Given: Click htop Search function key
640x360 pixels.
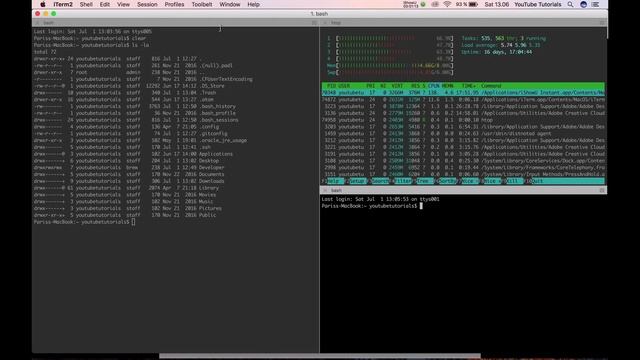Looking at the screenshot, I should click(380, 181).
